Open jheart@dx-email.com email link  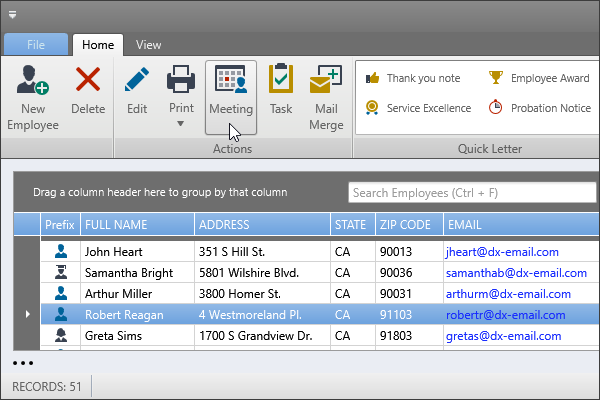[x=502, y=252]
